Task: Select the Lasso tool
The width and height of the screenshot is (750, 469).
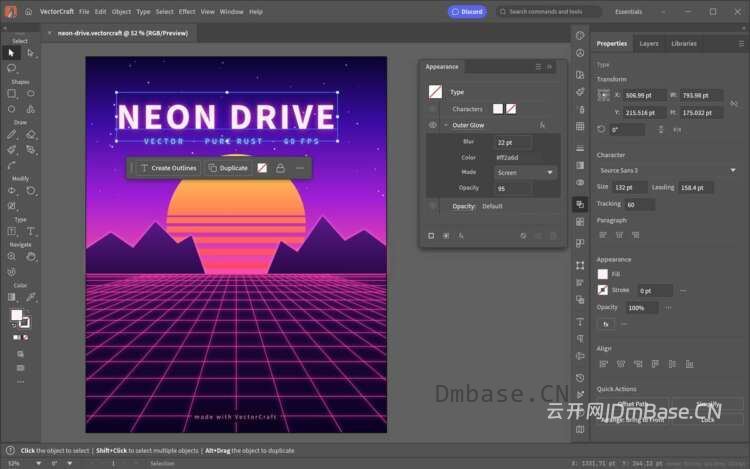Action: point(11,68)
